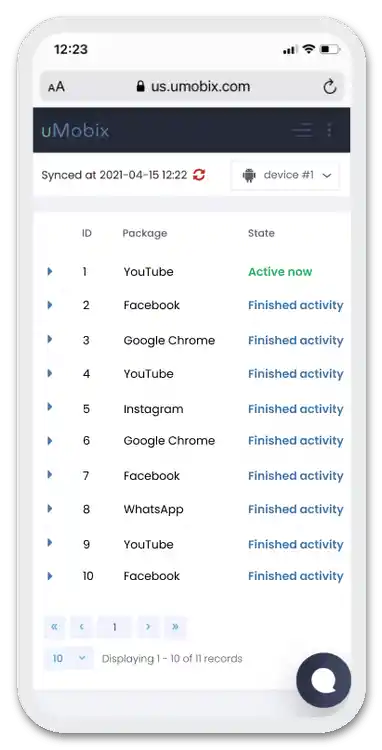The height and width of the screenshot is (750, 382).
Task: Open the device #1 dropdown
Action: (x=285, y=175)
